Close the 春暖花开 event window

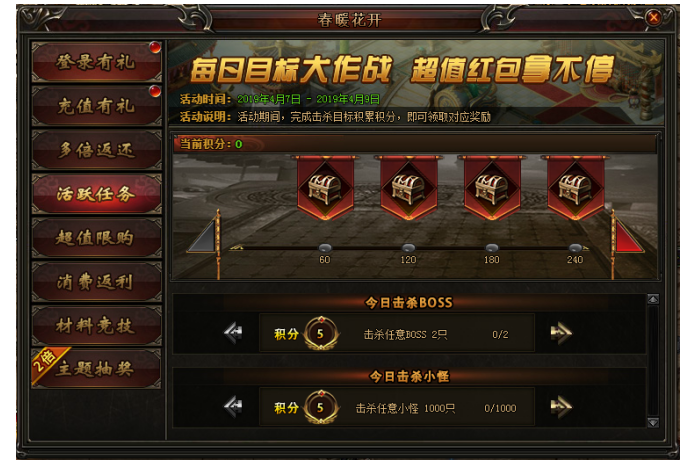tap(654, 18)
